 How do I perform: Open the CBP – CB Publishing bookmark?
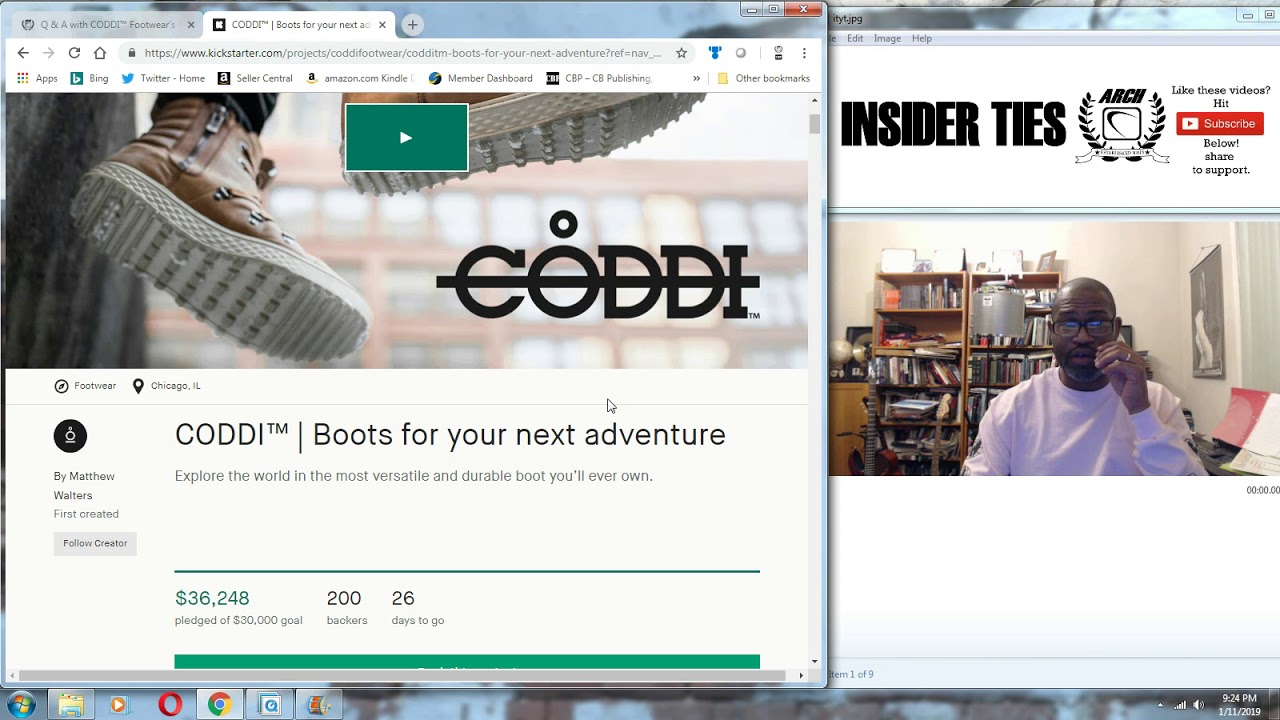coord(599,78)
